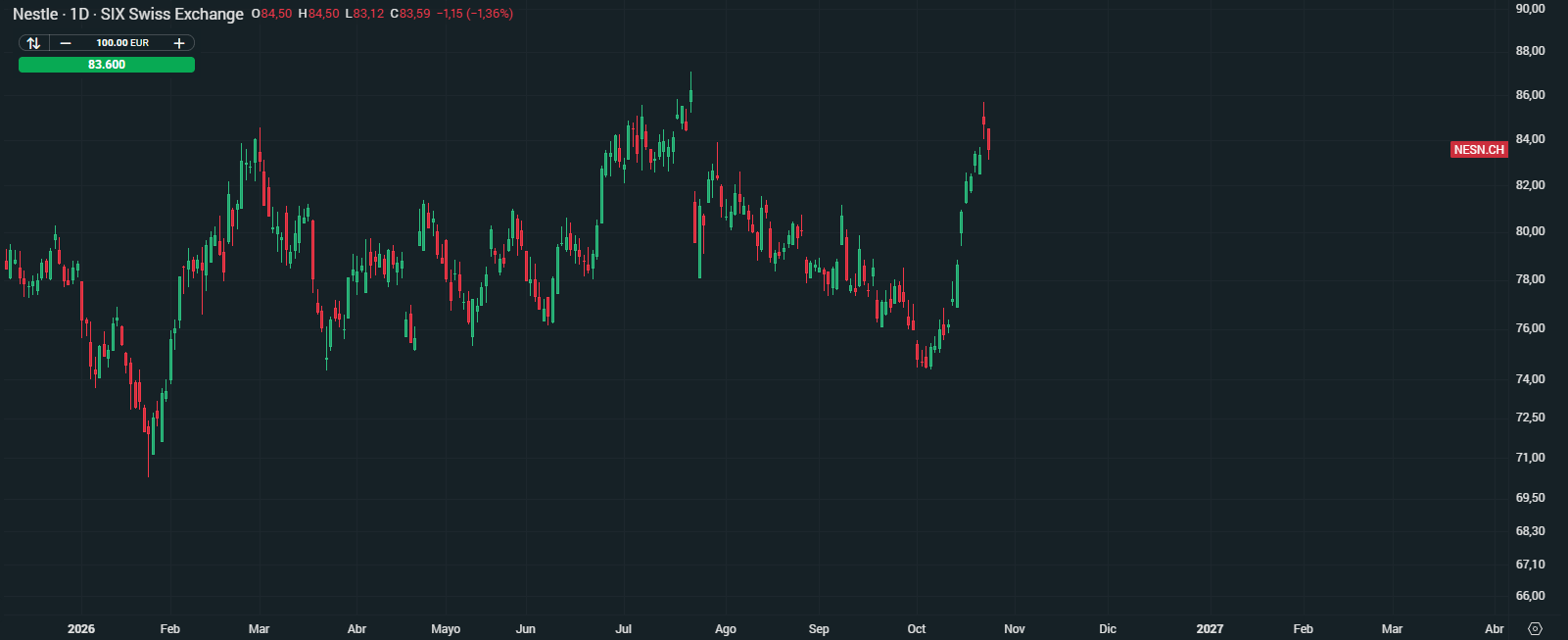
Task: Click the Nestle · 1D · SIX Swiss Exchange title
Action: pos(128,14)
